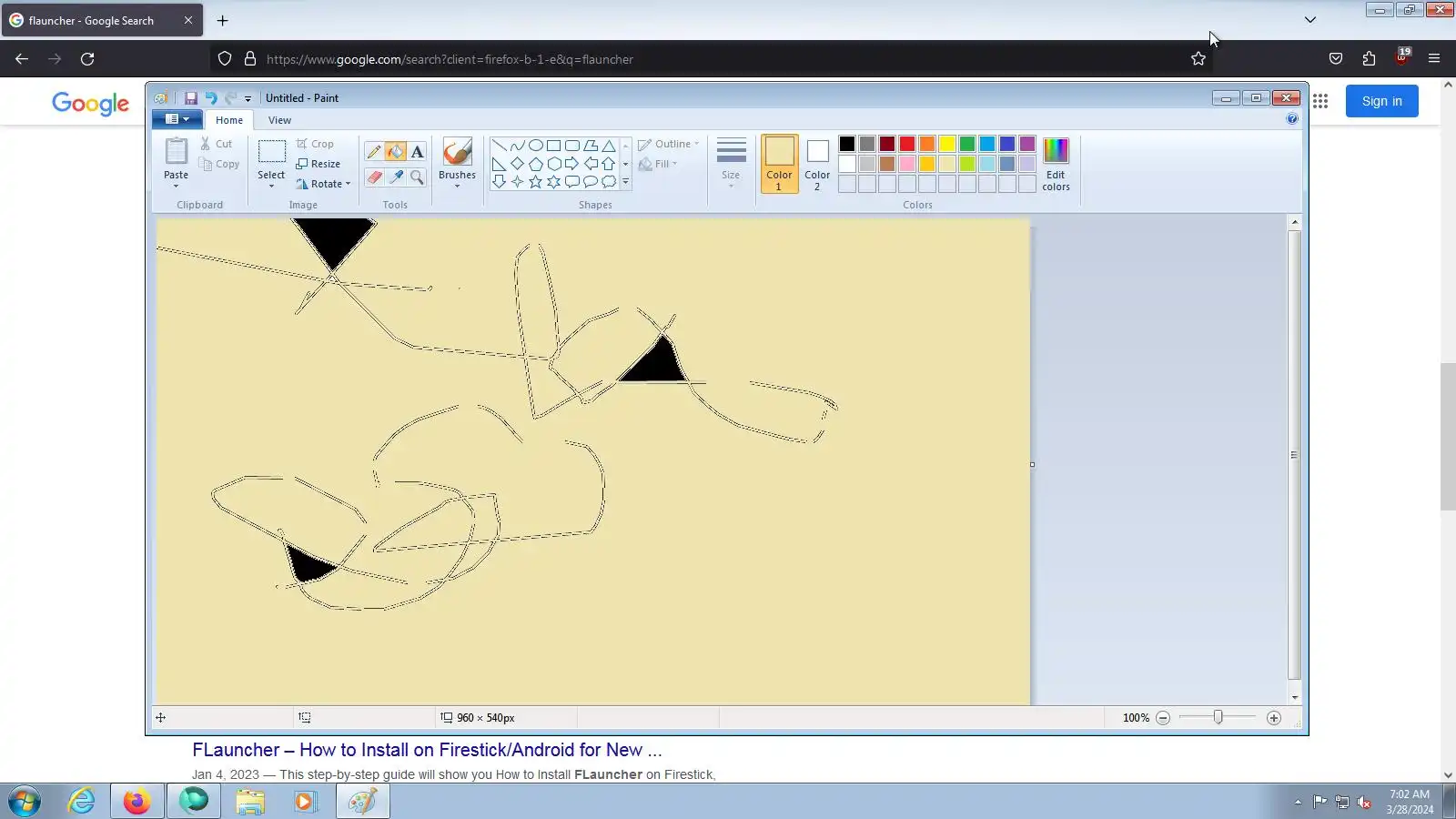Click the Paint zoom slider handle
Image resolution: width=1456 pixels, height=819 pixels.
[x=1218, y=718]
